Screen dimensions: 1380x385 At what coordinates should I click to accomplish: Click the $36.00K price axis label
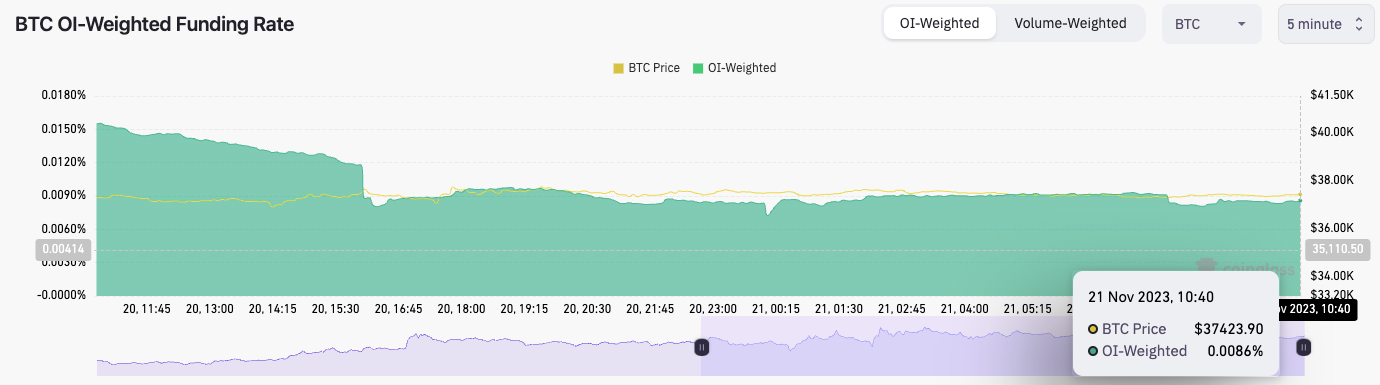coord(1331,228)
